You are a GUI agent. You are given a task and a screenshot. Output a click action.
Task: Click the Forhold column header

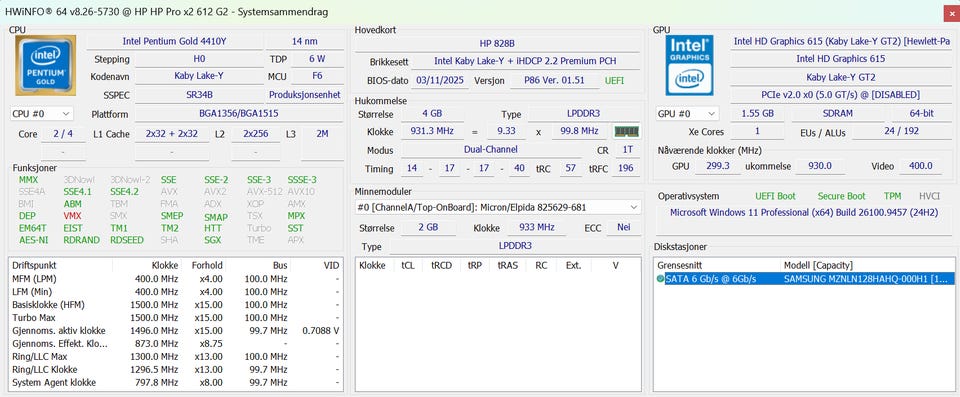pyautogui.click(x=204, y=265)
